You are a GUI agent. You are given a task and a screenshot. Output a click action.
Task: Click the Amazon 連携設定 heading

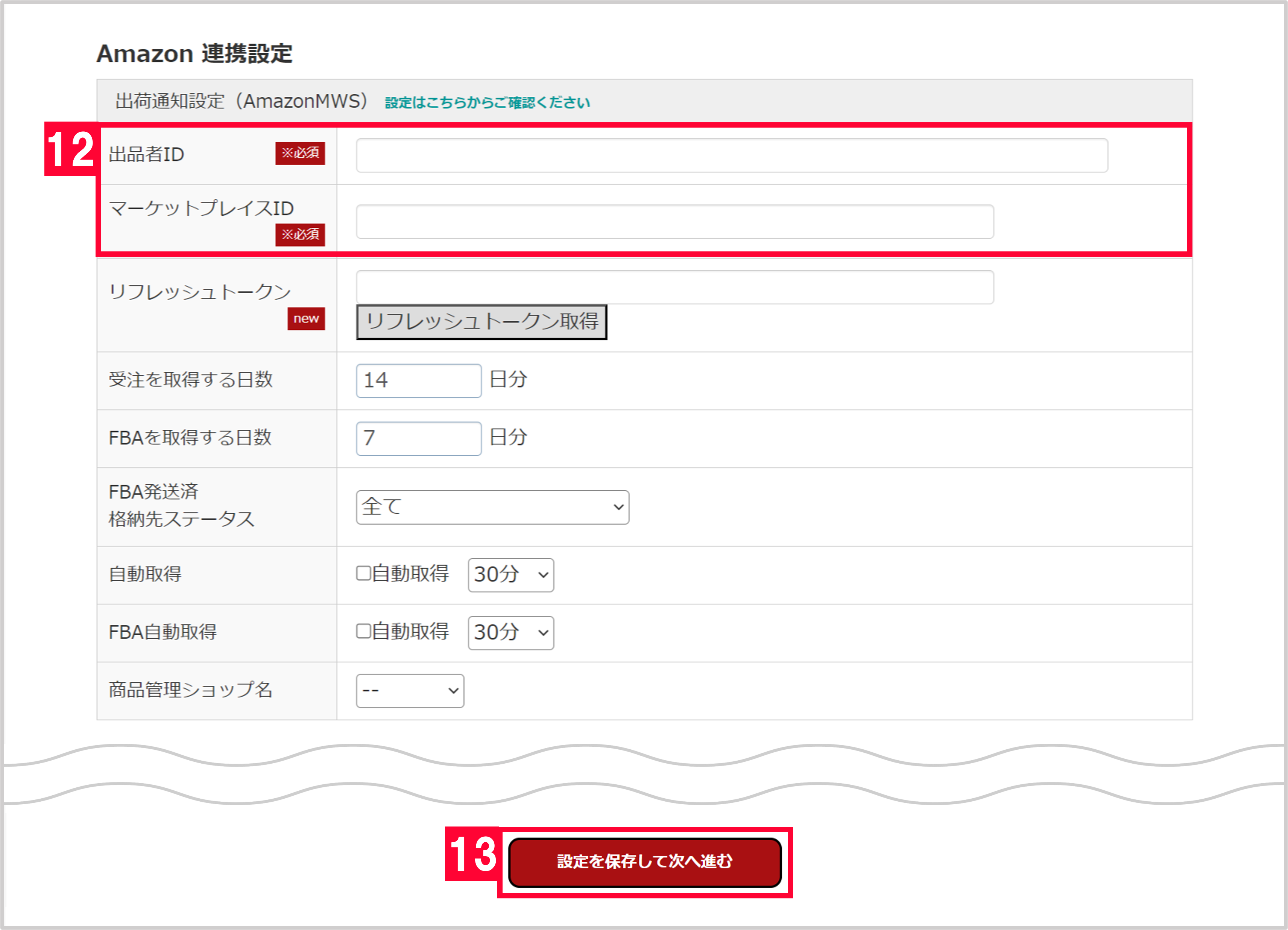click(x=194, y=54)
